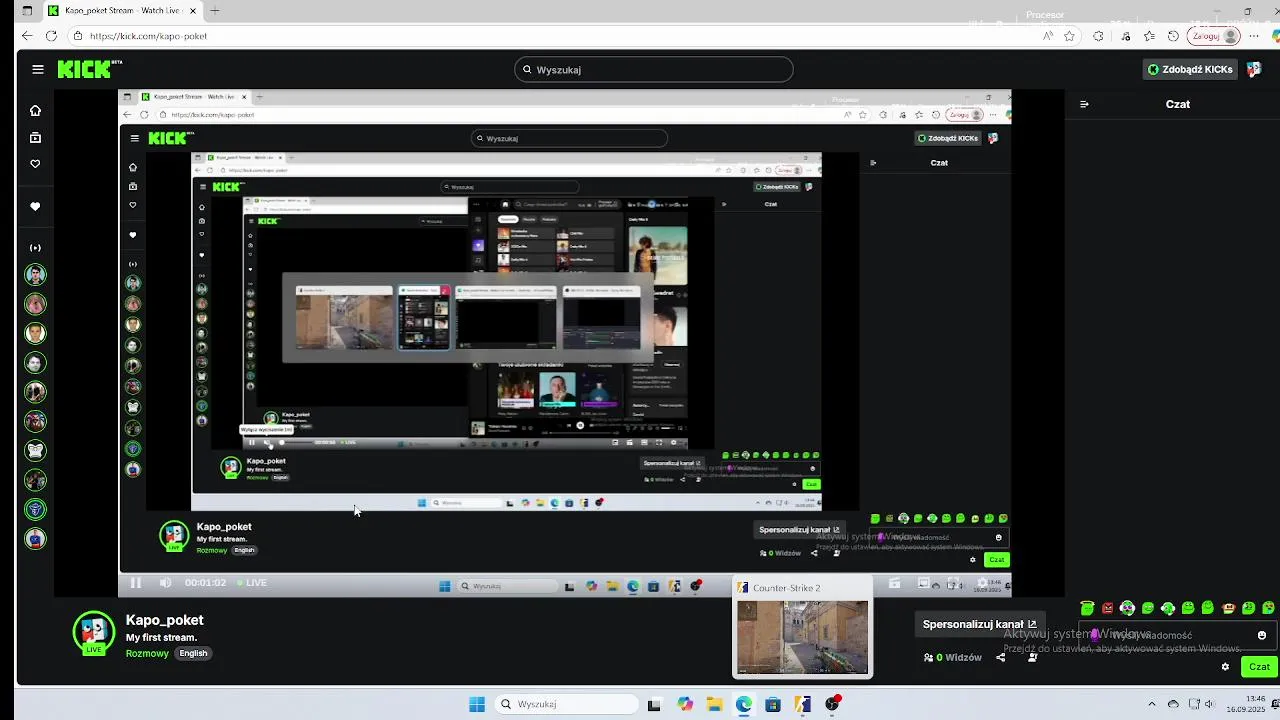Open the Browse icon in Kick sidebar

(x=35, y=138)
